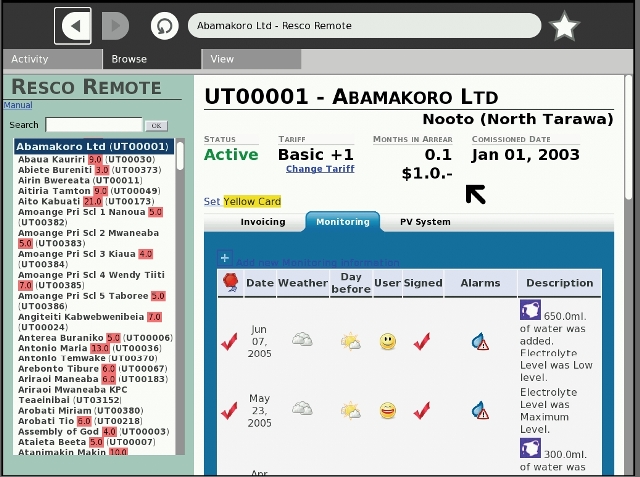This screenshot has width=640, height=477.
Task: Open the Manual link
Action: 18,105
